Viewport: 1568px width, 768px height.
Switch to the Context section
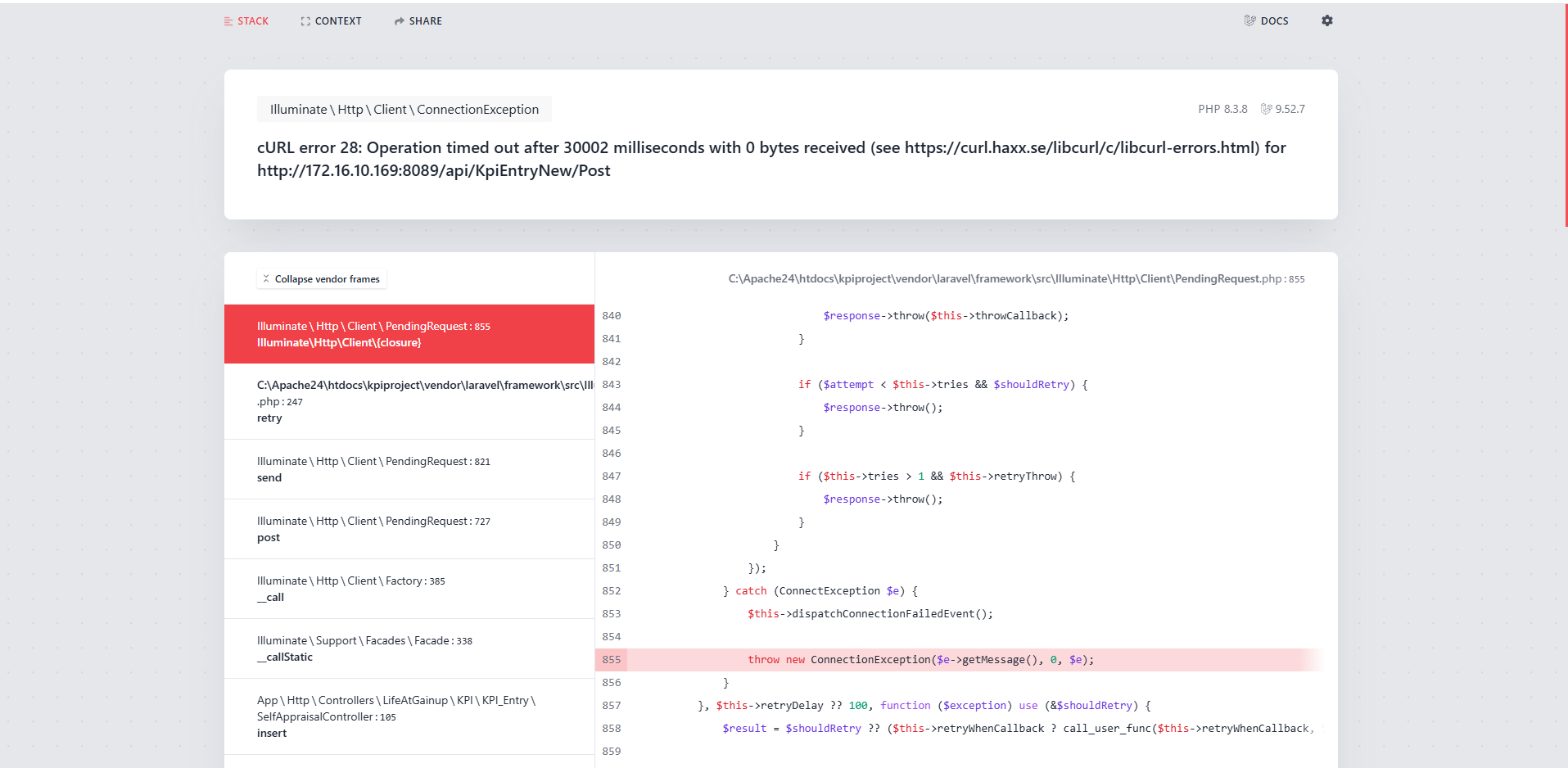pos(331,20)
